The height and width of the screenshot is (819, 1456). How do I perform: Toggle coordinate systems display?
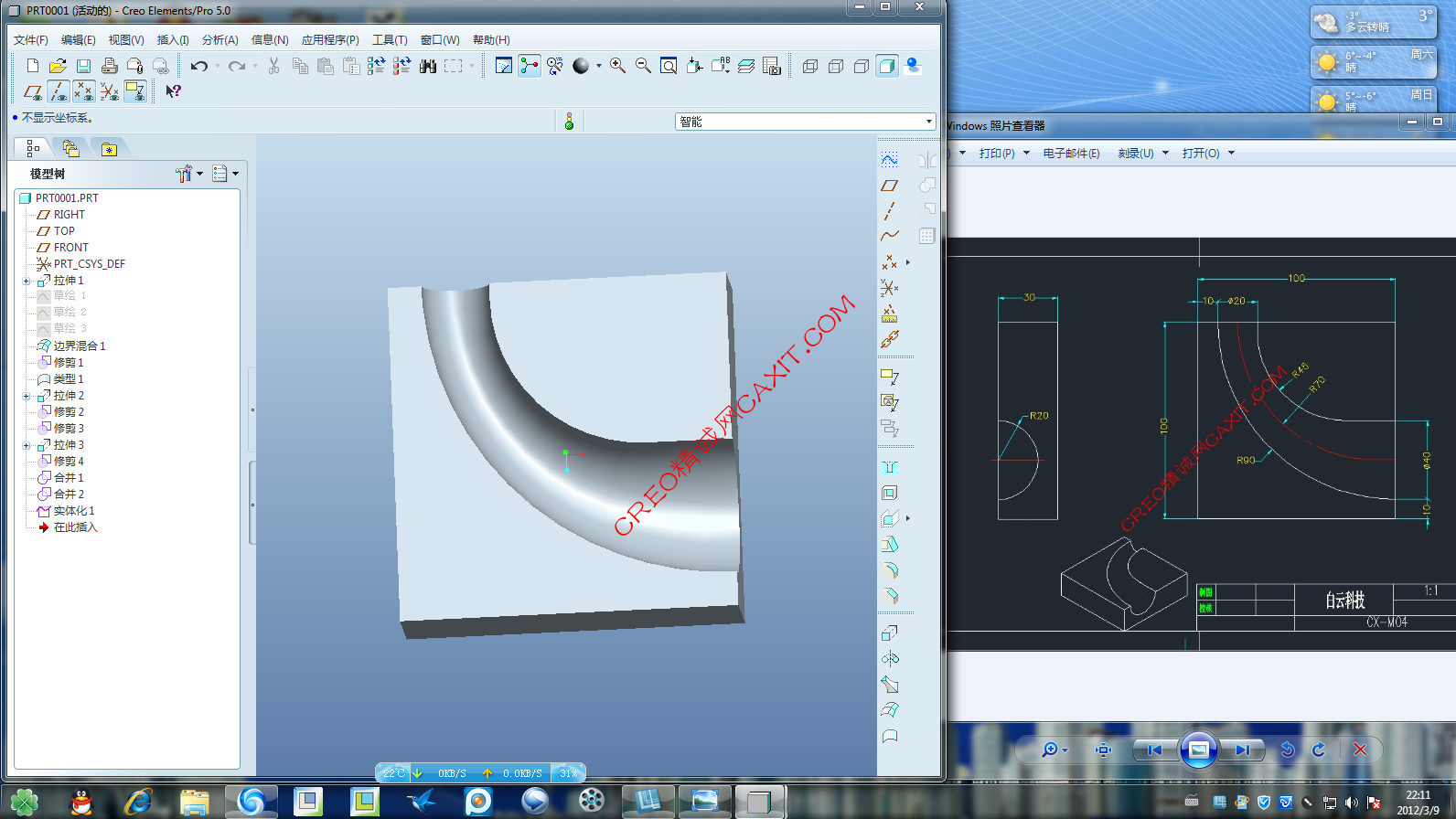click(x=109, y=91)
